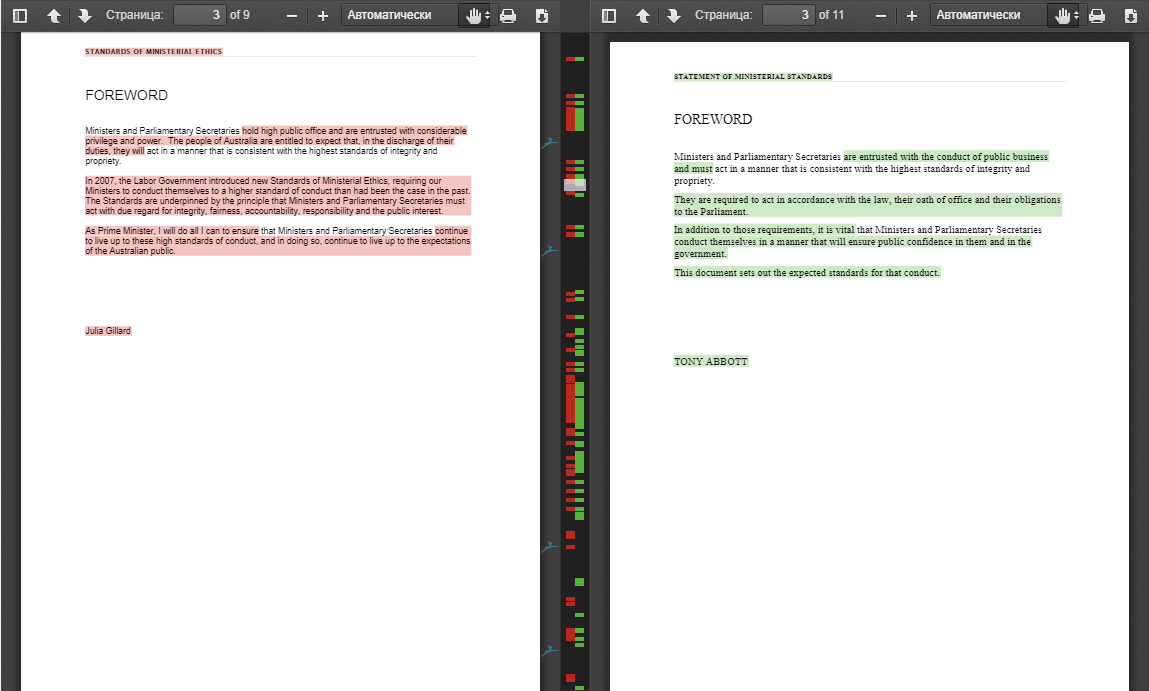Download document from left viewer

(x=542, y=15)
